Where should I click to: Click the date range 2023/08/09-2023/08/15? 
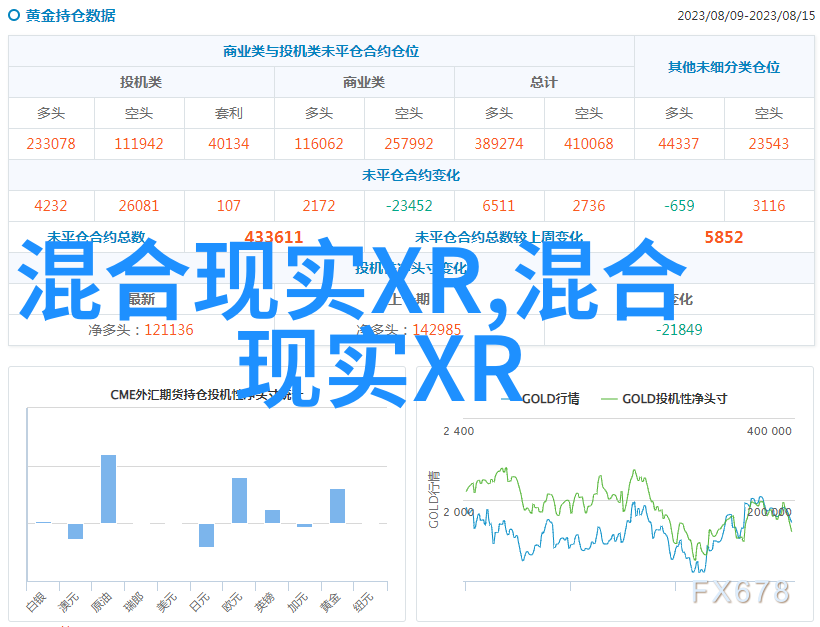point(746,16)
